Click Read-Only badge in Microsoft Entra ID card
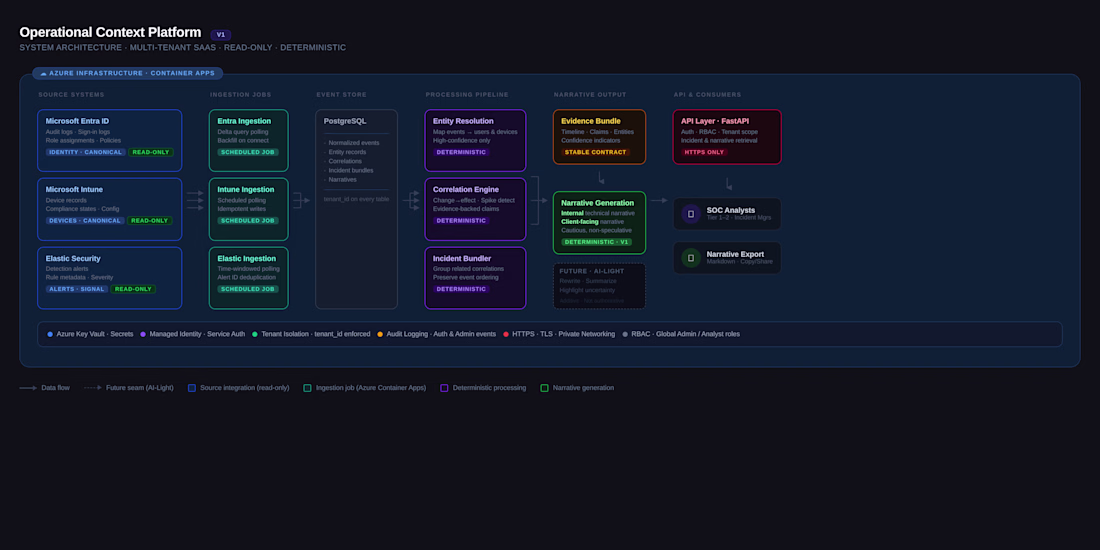Viewport: 1100px width, 550px height. point(151,152)
